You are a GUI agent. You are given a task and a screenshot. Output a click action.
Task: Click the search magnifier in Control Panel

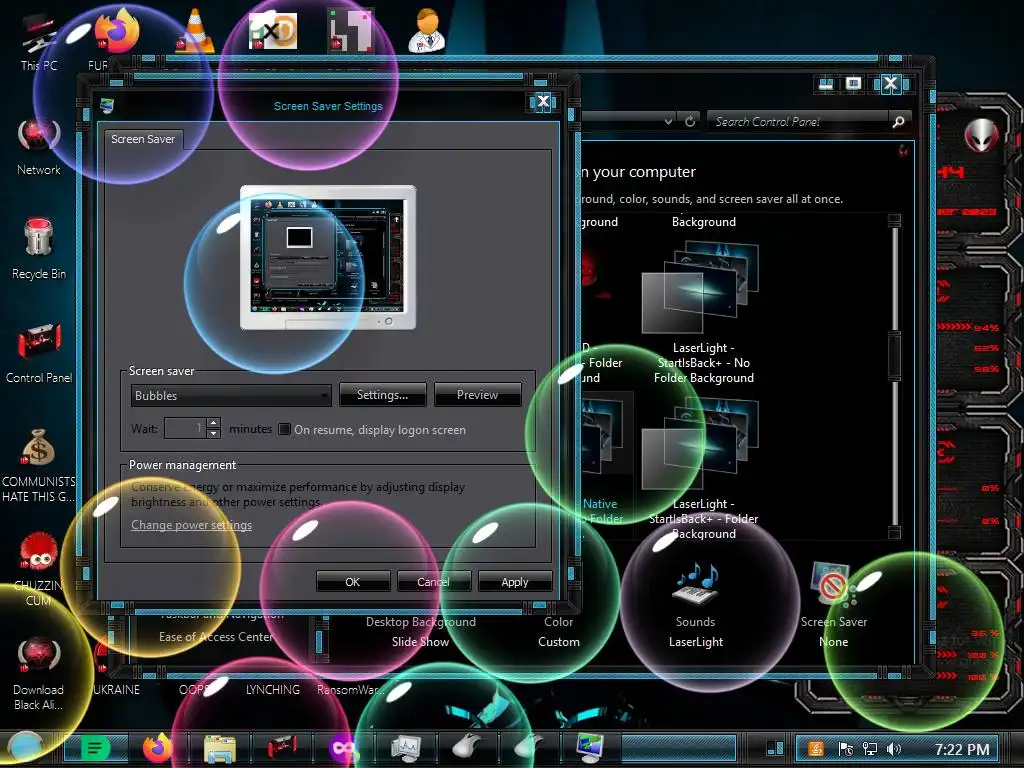click(x=899, y=121)
